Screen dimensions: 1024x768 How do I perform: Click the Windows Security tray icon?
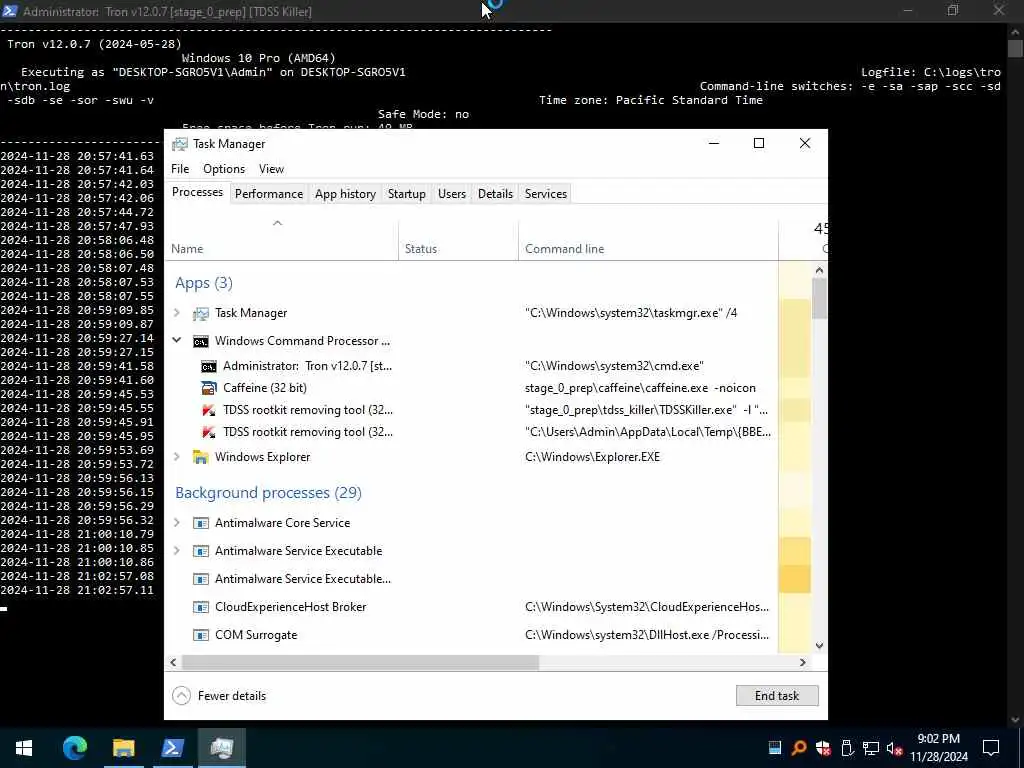[x=823, y=748]
